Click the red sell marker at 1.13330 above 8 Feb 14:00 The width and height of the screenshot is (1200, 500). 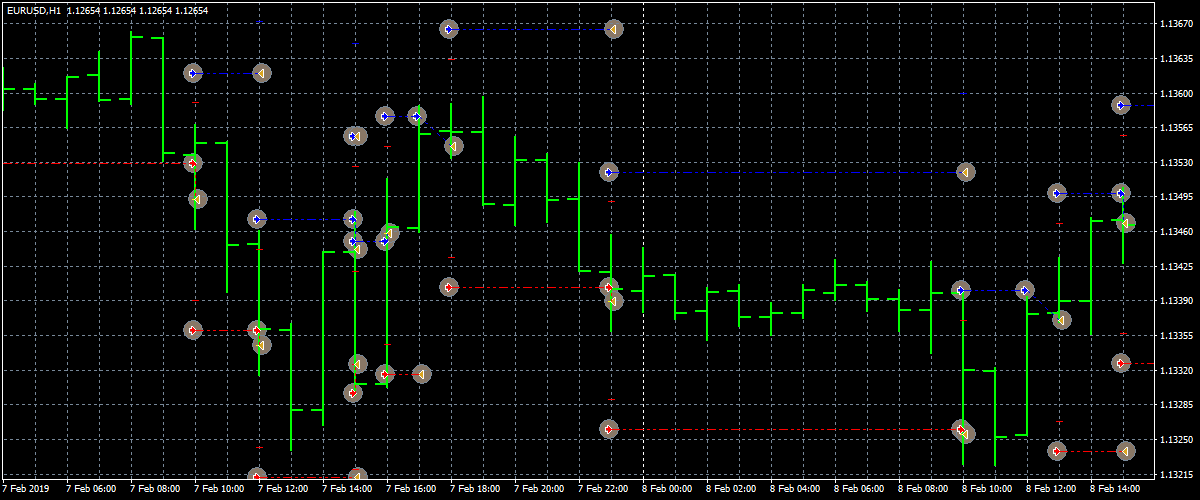click(x=1121, y=363)
